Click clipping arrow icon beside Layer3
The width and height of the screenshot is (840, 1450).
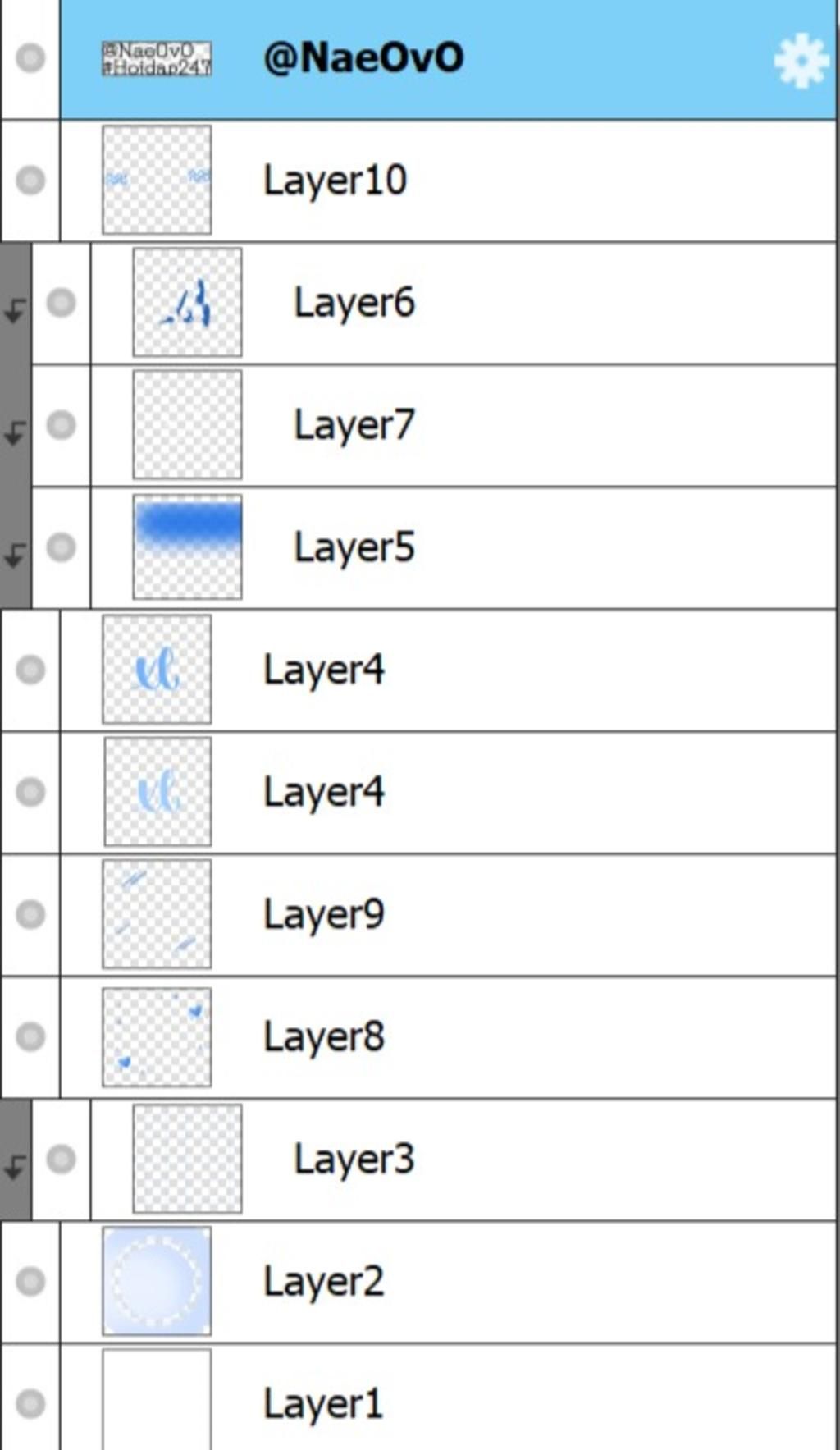click(15, 1167)
